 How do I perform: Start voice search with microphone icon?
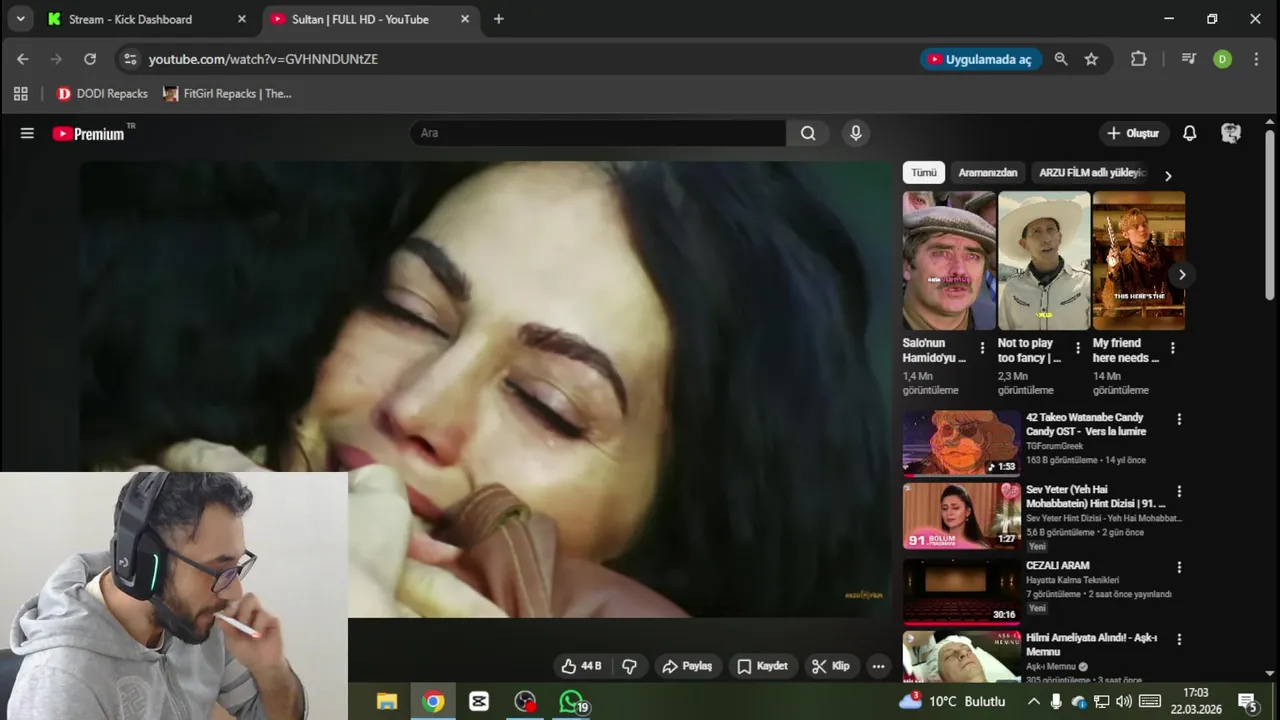pyautogui.click(x=855, y=133)
